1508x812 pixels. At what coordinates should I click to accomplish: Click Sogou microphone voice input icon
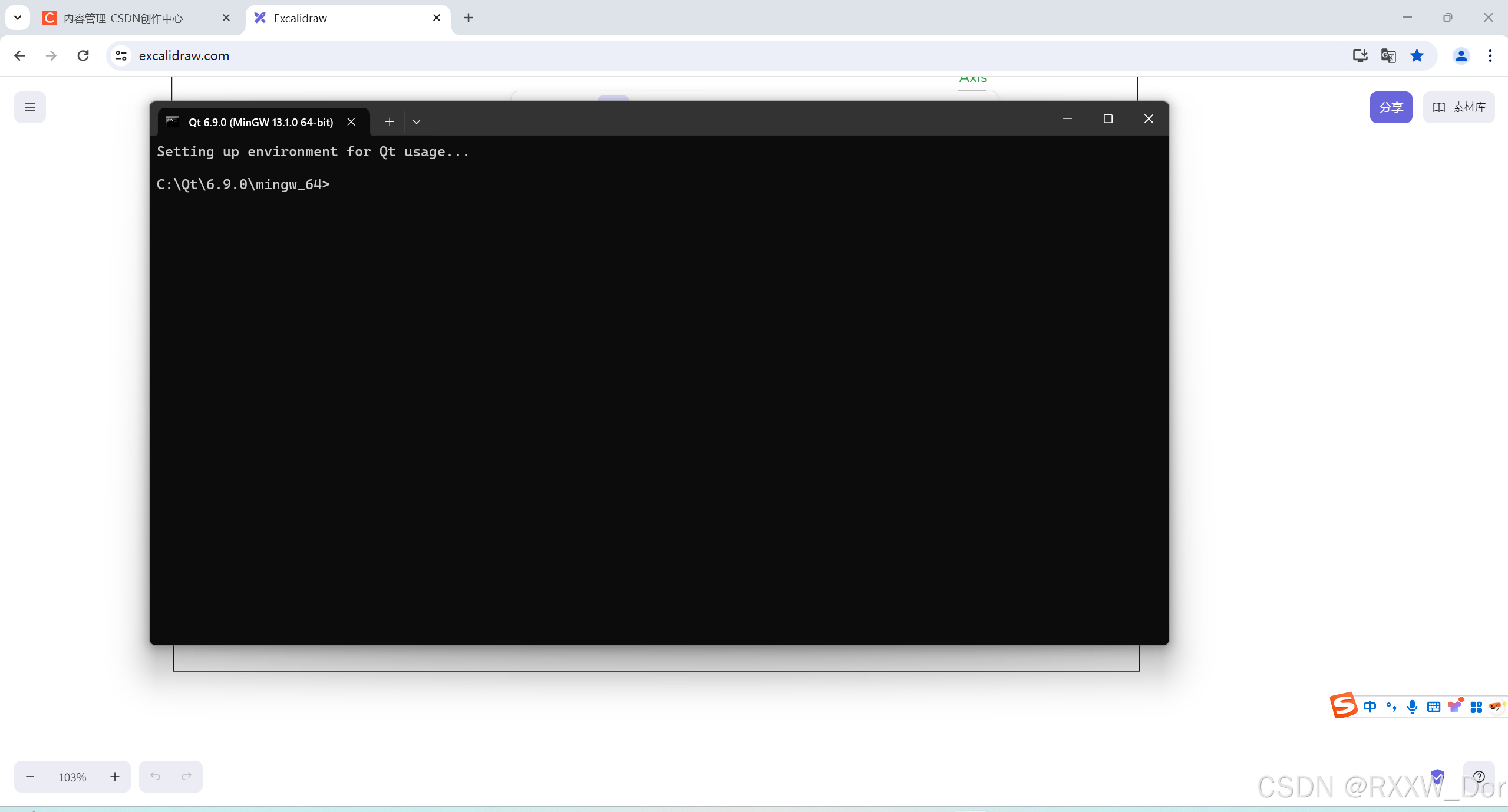[1412, 707]
